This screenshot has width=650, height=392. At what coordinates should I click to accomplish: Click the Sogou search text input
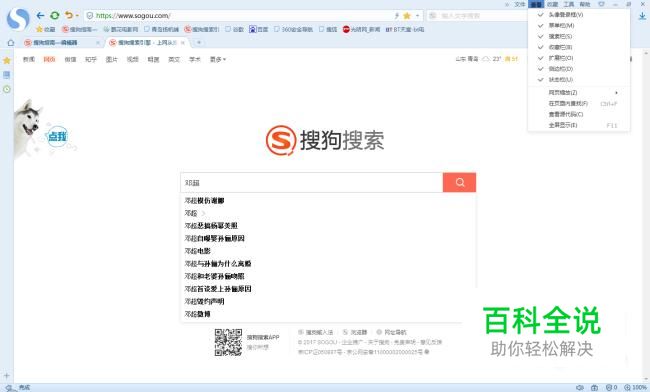[x=312, y=183]
